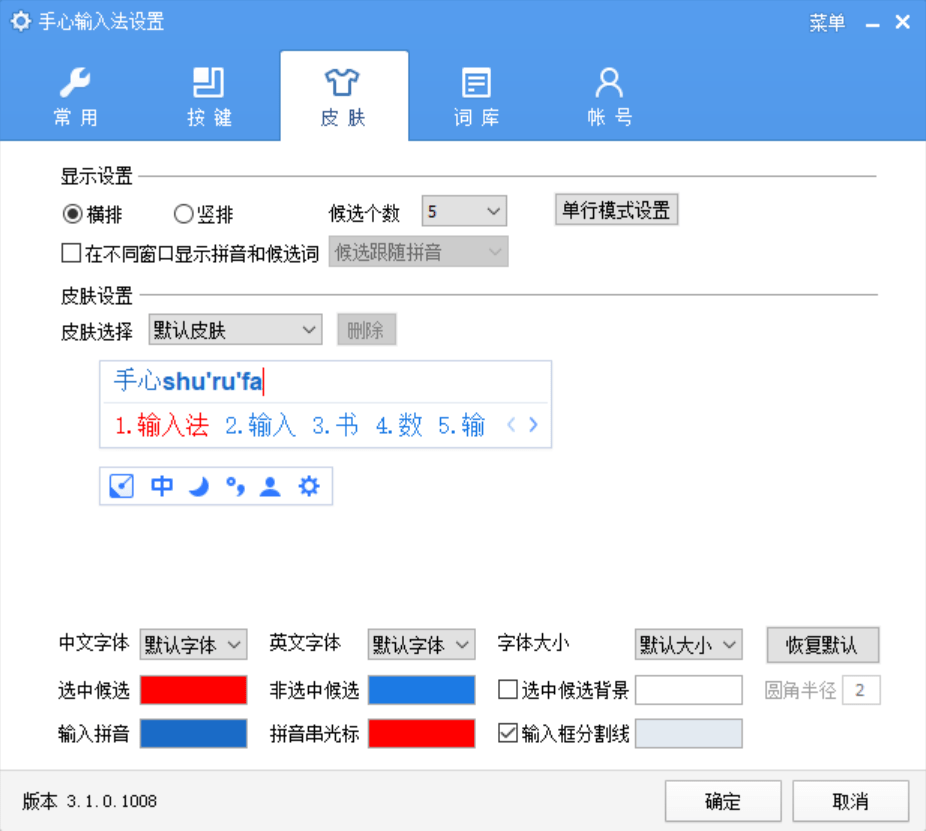
Task: Open the 菜单 menu
Action: click(x=827, y=23)
